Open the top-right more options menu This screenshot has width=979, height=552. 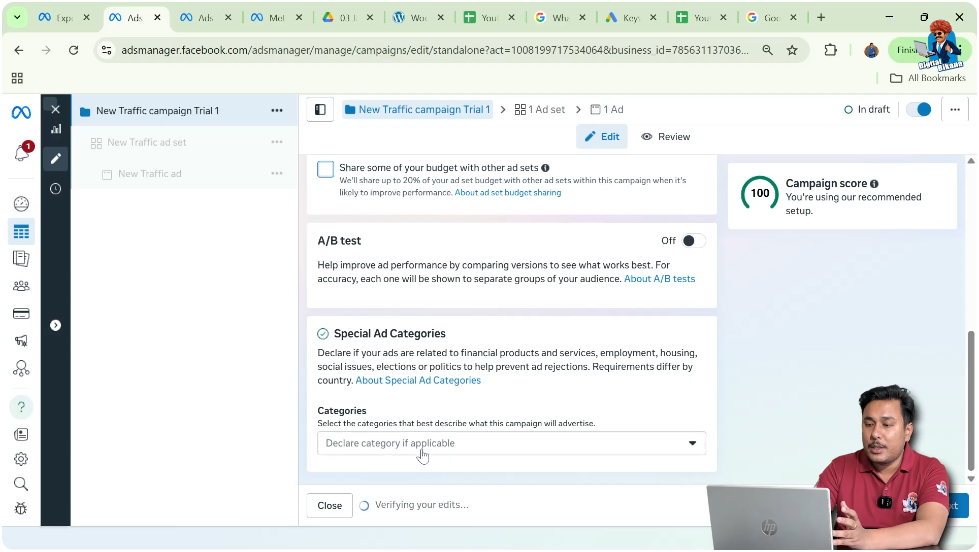point(955,110)
